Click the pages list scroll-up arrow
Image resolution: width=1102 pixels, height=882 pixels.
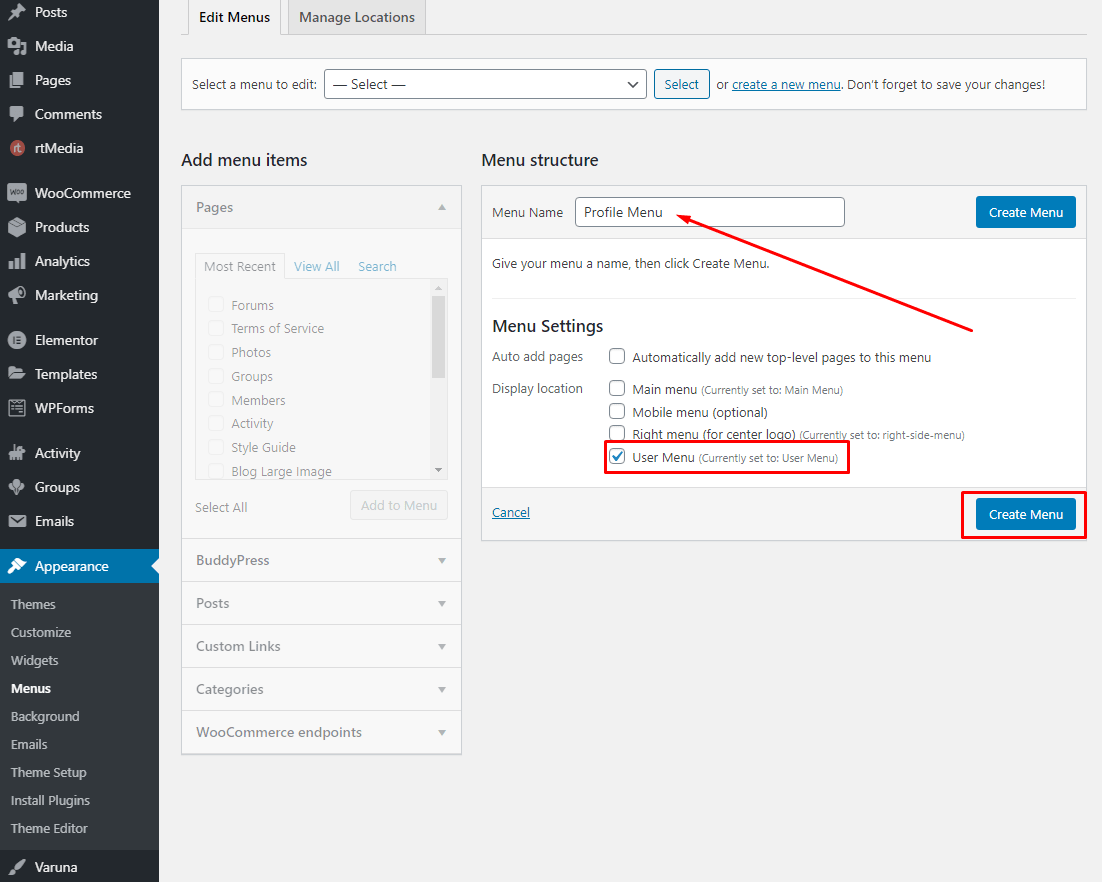pyautogui.click(x=439, y=288)
